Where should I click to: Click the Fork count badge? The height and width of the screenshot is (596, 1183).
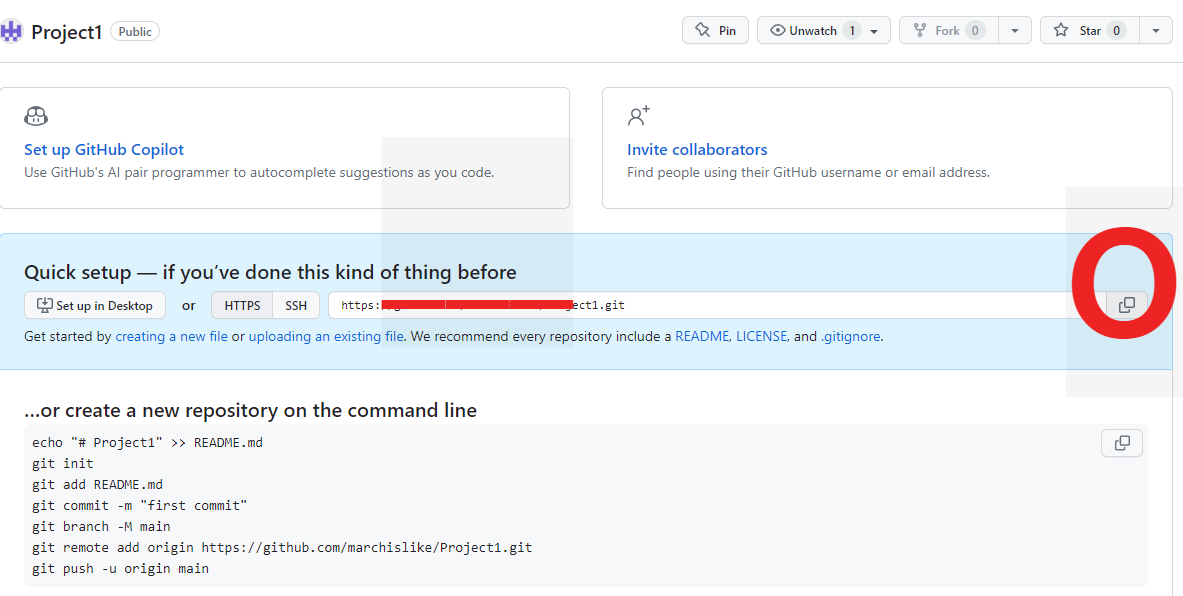[x=975, y=31]
